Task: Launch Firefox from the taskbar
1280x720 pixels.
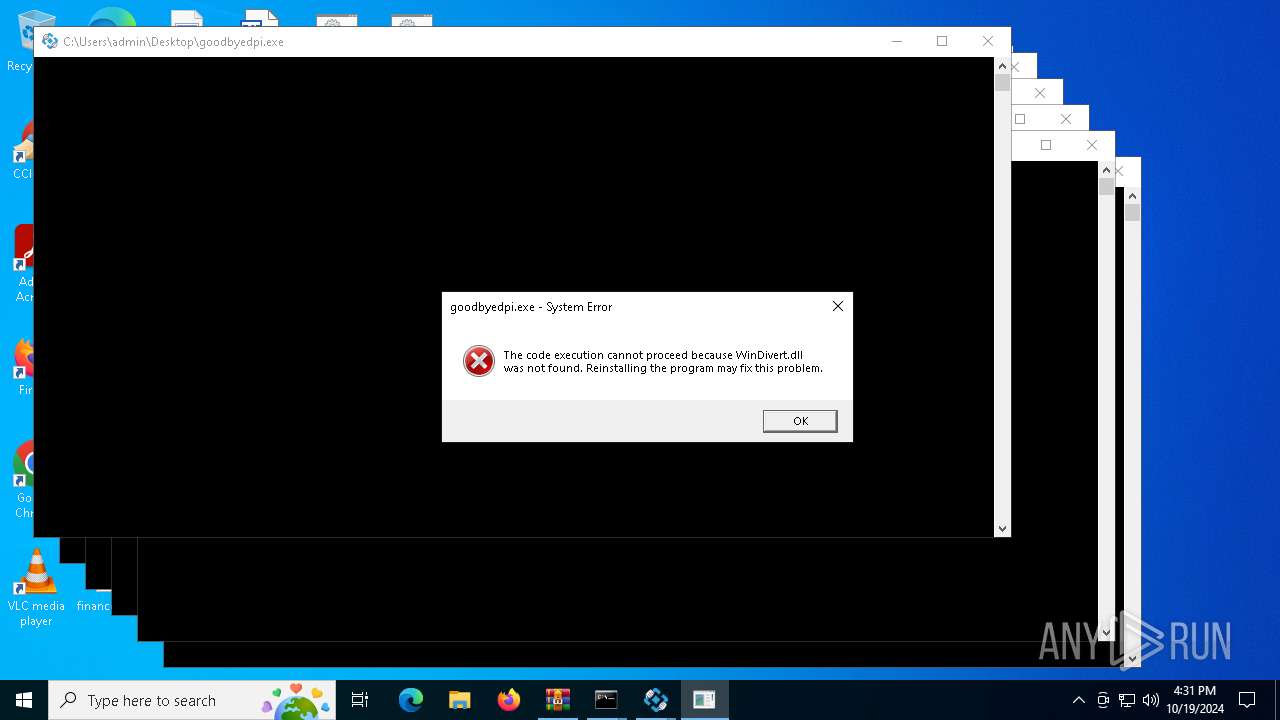Action: 509,700
